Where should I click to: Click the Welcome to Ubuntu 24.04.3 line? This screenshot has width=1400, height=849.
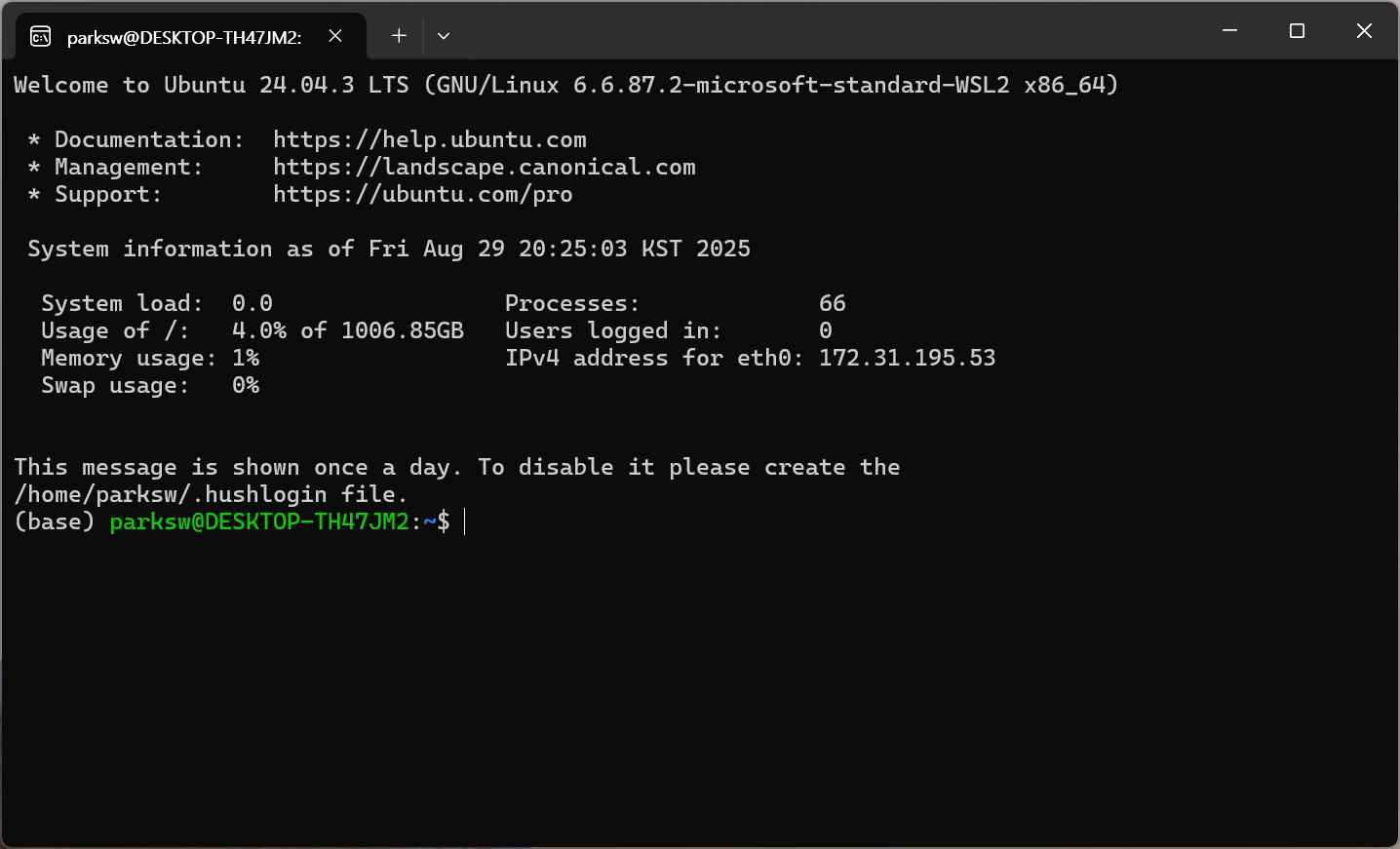point(565,85)
